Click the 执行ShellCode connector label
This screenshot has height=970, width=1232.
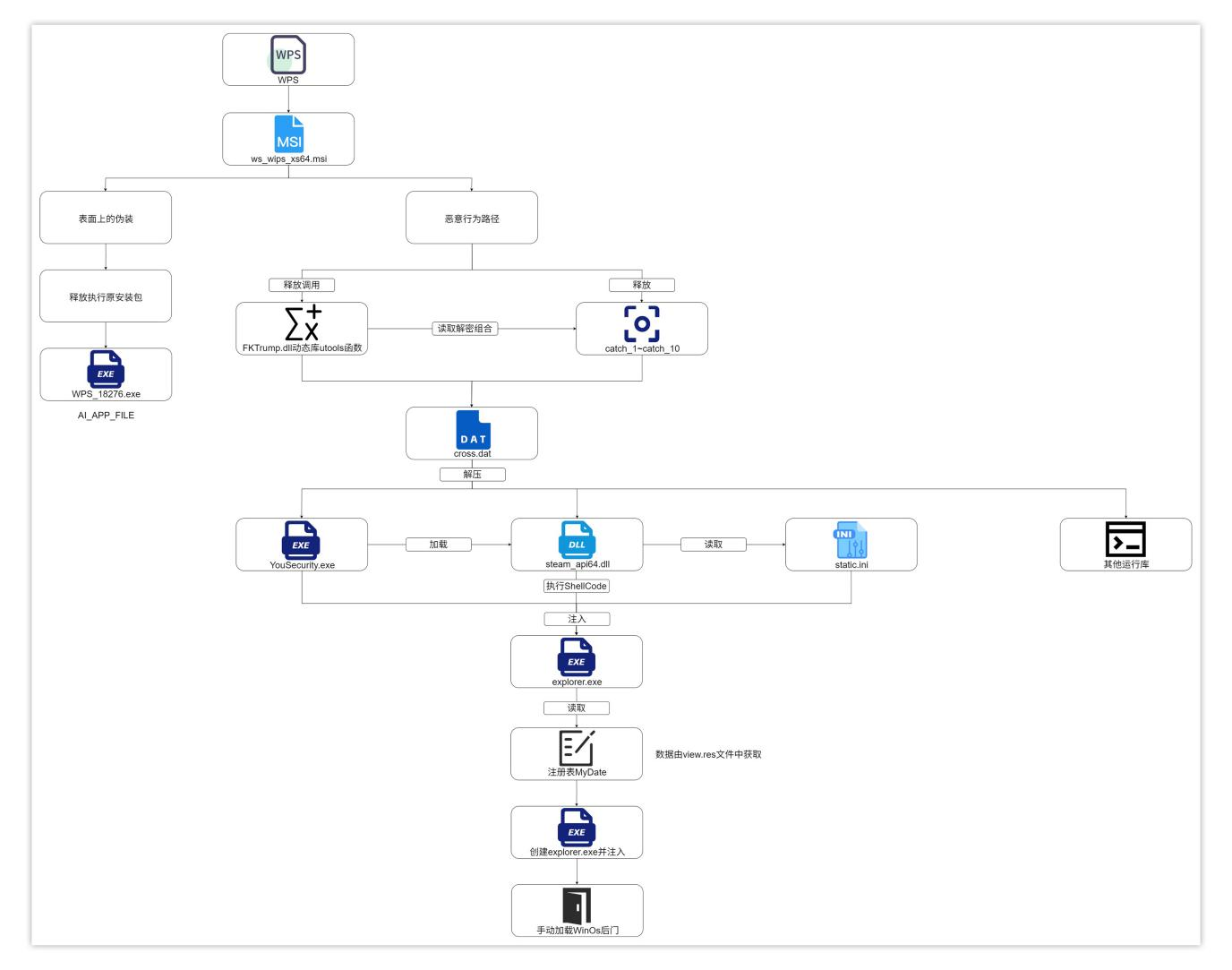[577, 586]
